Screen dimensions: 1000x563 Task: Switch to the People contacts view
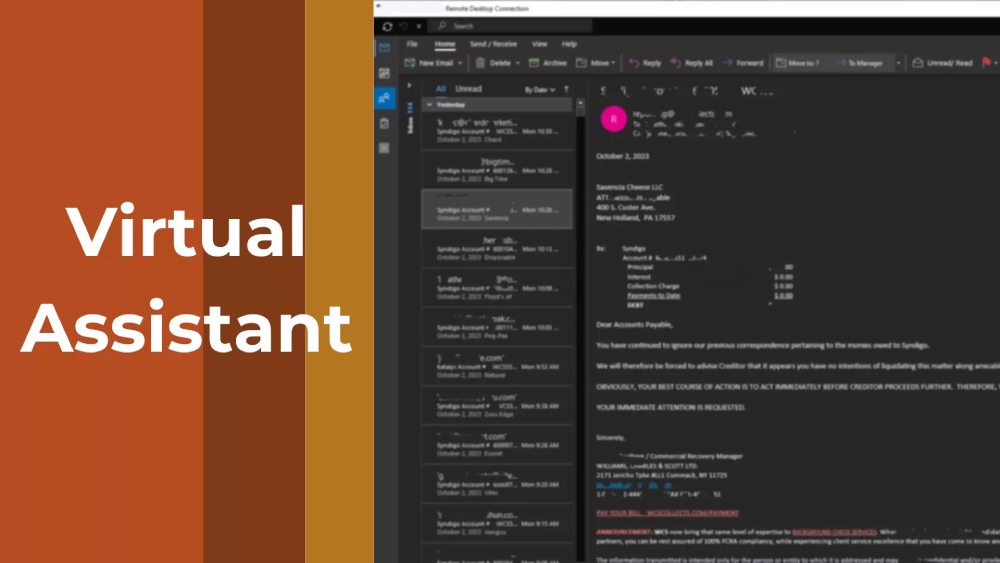pos(384,98)
